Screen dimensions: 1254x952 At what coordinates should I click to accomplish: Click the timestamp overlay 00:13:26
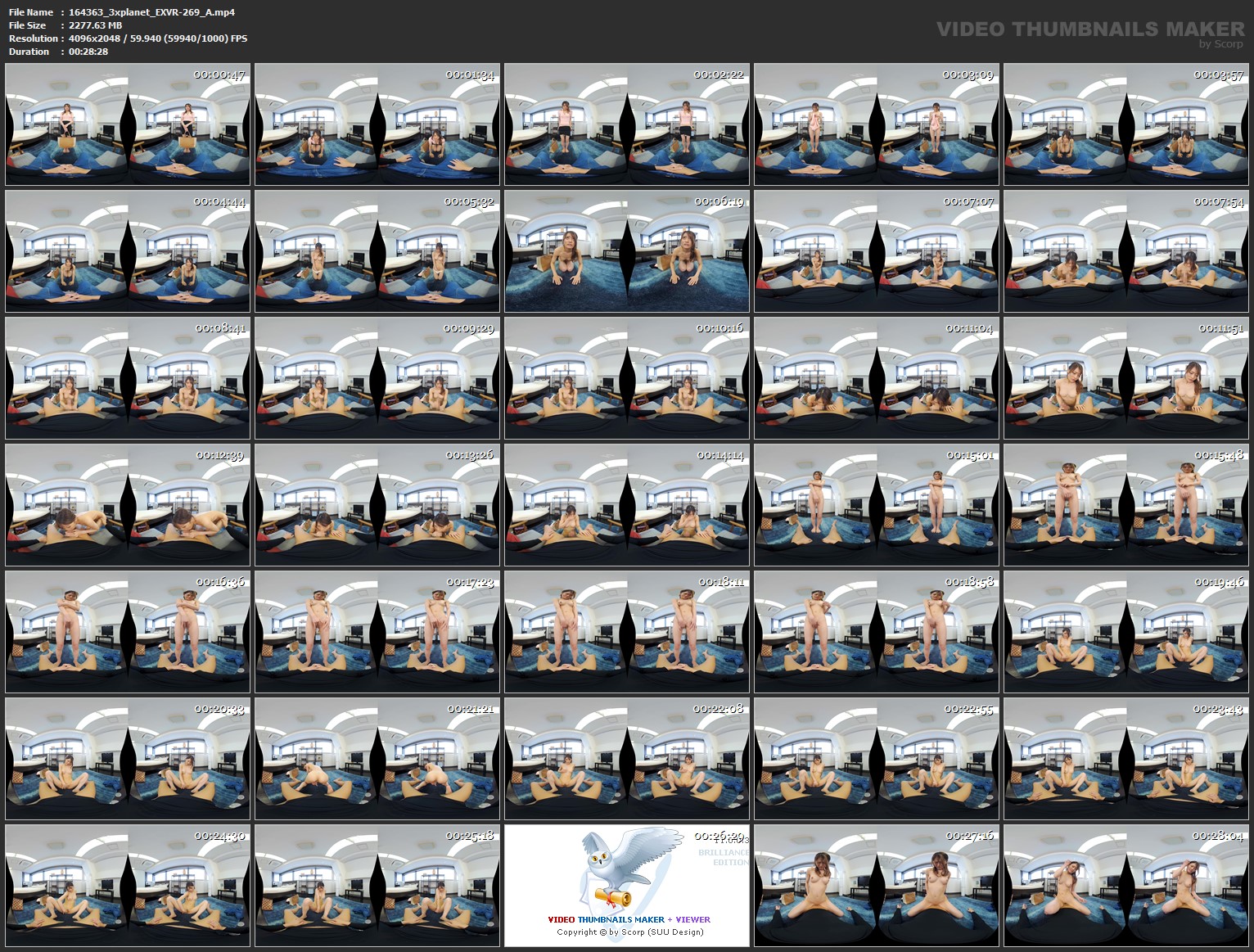point(469,456)
